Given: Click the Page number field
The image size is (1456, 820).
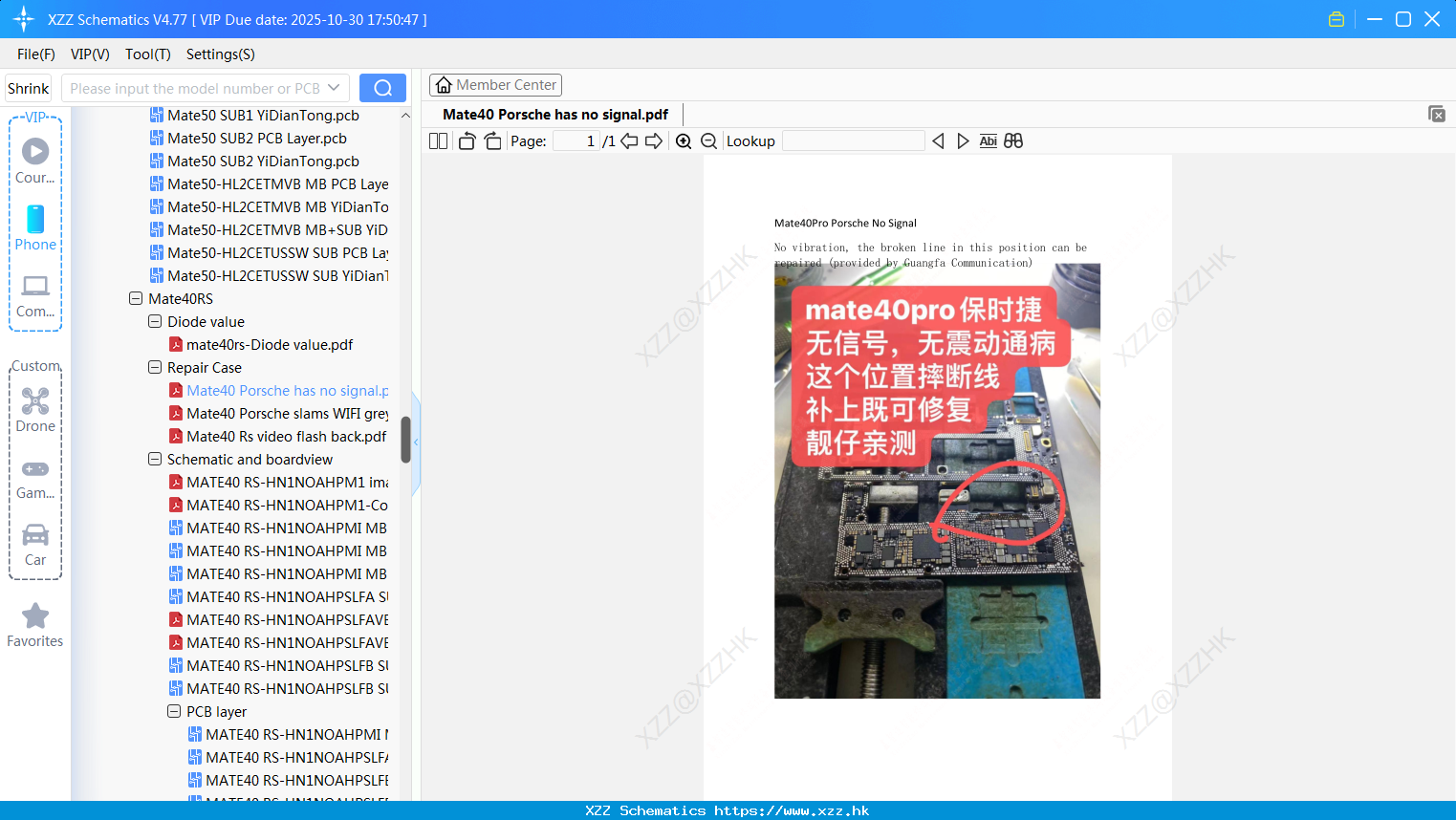Looking at the screenshot, I should [576, 141].
